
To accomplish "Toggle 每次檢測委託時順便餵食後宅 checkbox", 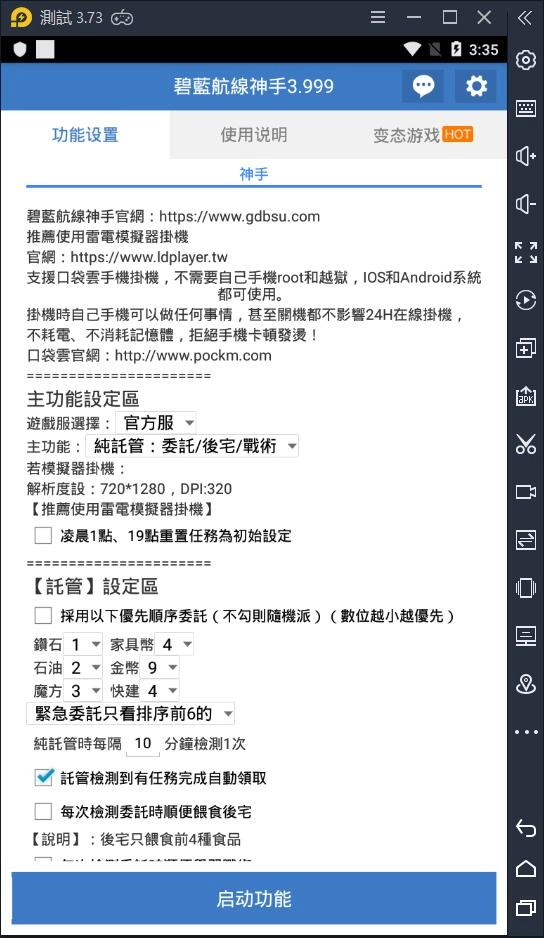I will 43,811.
